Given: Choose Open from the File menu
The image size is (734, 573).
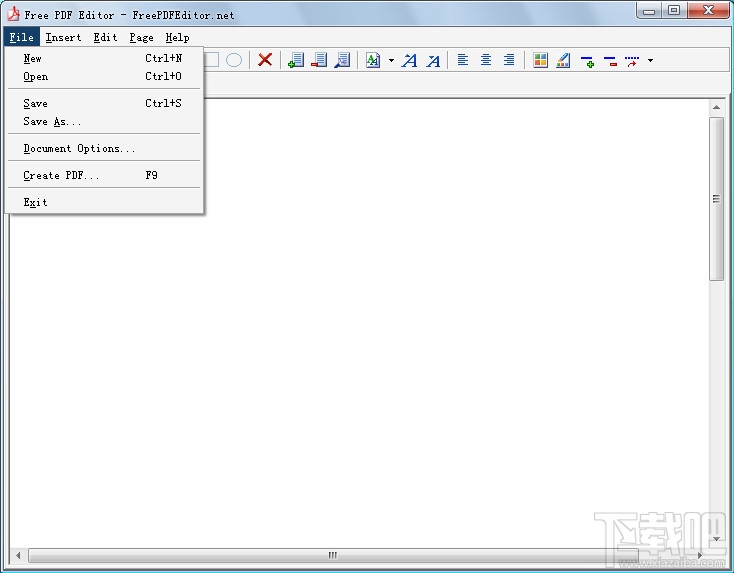Looking at the screenshot, I should point(104,76).
